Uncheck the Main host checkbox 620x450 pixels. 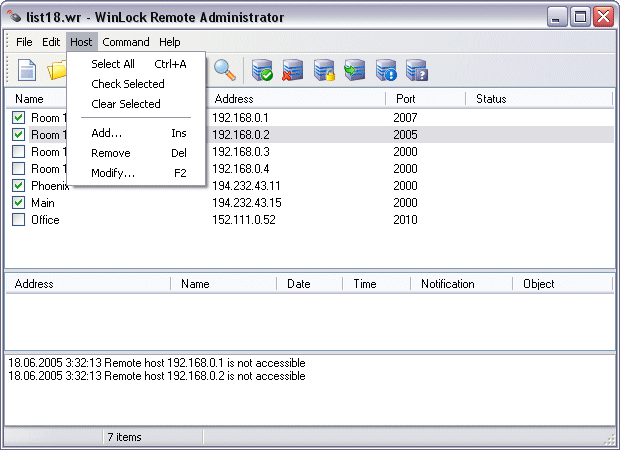[x=18, y=202]
